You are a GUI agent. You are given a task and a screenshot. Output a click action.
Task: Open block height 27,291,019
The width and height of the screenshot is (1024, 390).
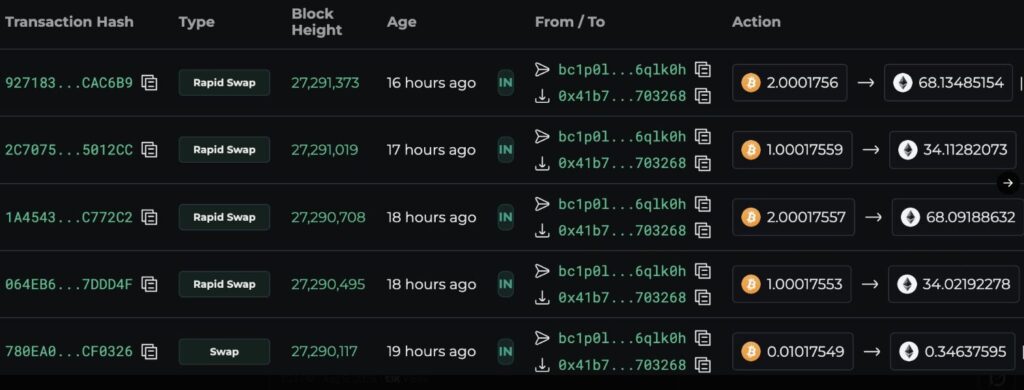(325, 150)
